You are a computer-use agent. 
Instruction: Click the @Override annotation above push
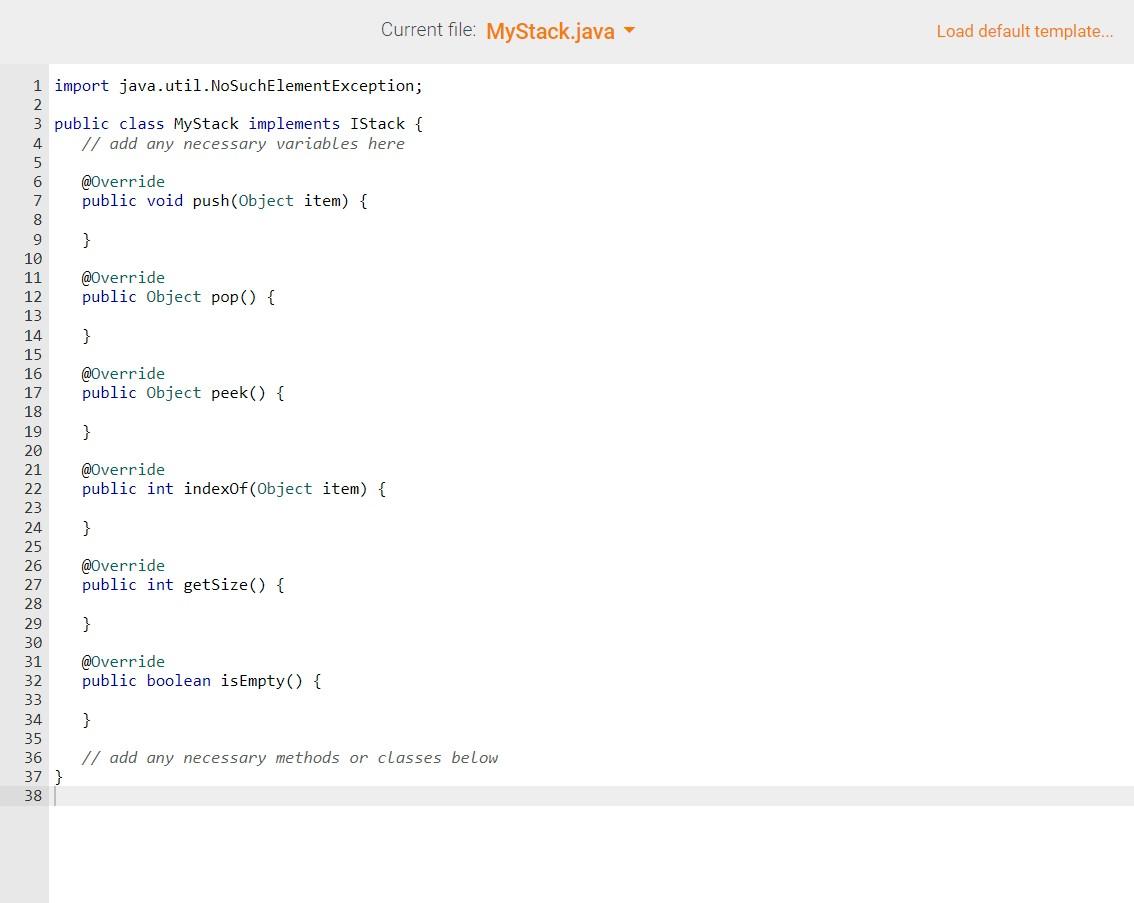123,181
